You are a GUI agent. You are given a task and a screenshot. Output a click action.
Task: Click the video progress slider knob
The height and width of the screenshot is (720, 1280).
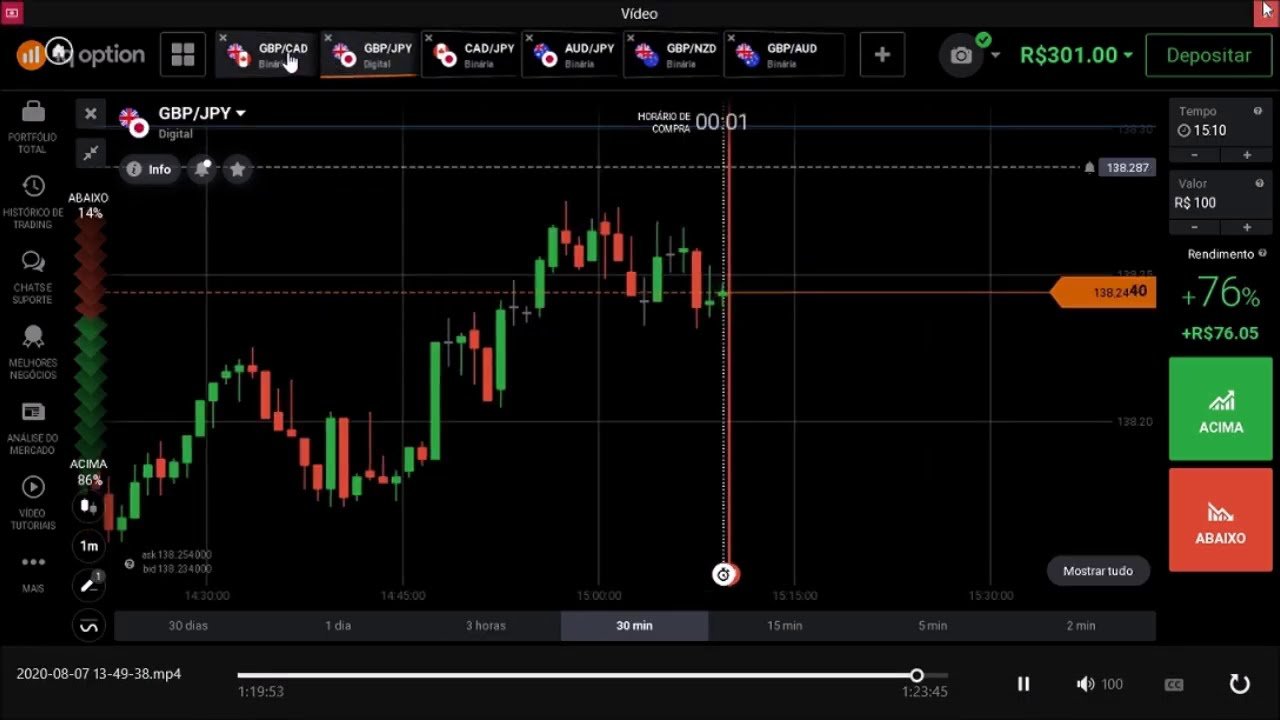(917, 676)
